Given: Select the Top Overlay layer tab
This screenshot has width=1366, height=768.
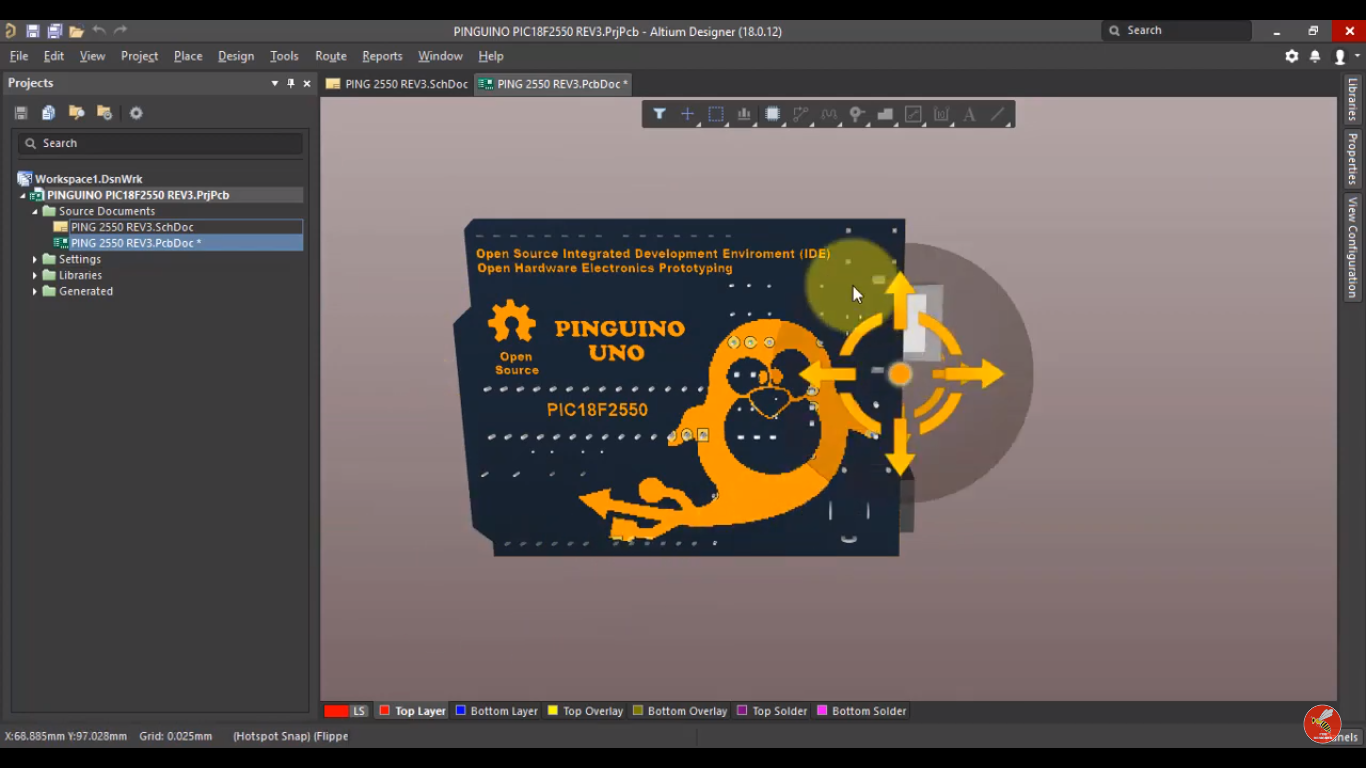Looking at the screenshot, I should click(585, 711).
